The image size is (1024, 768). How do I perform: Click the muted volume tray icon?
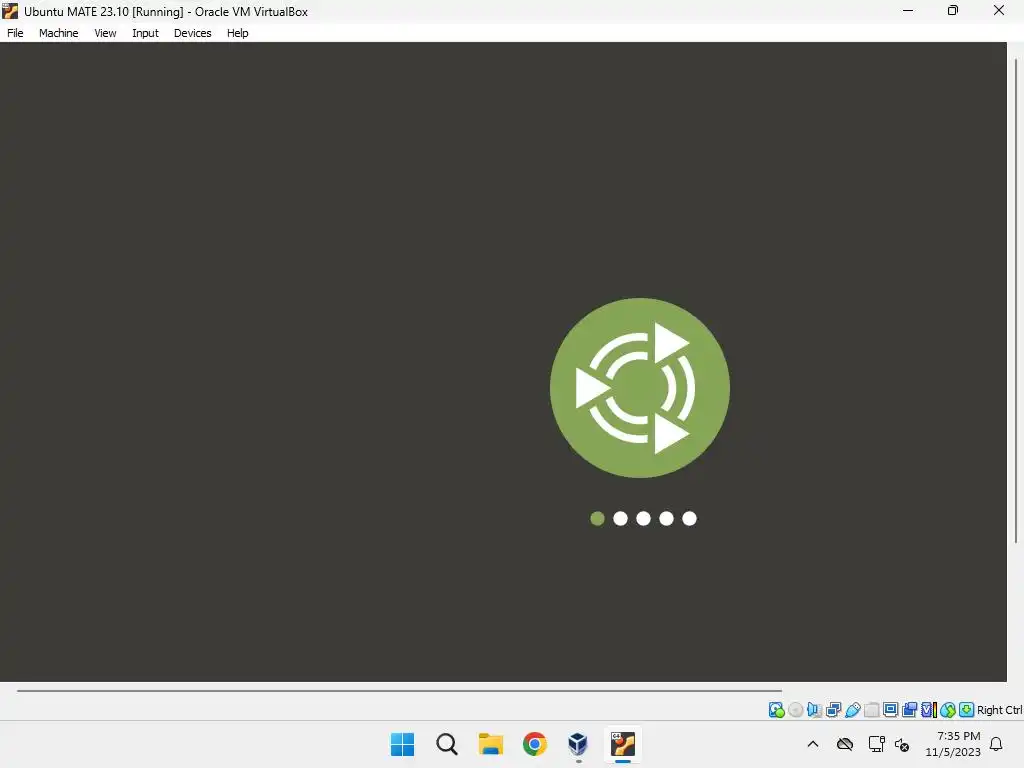pos(903,744)
